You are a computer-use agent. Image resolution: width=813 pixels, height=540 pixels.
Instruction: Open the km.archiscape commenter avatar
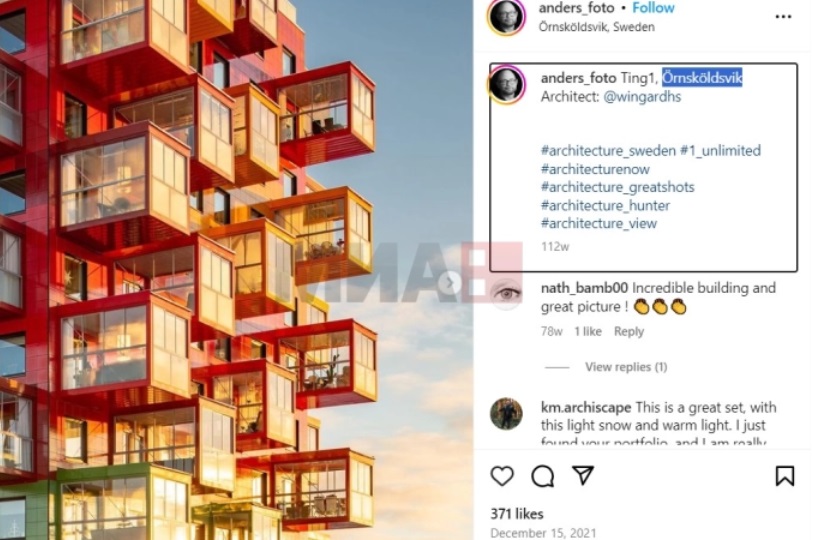click(506, 413)
